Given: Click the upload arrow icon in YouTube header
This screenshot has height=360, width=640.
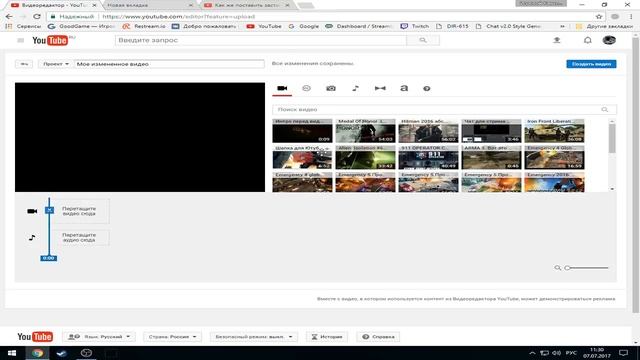Looking at the screenshot, I should (x=556, y=40).
